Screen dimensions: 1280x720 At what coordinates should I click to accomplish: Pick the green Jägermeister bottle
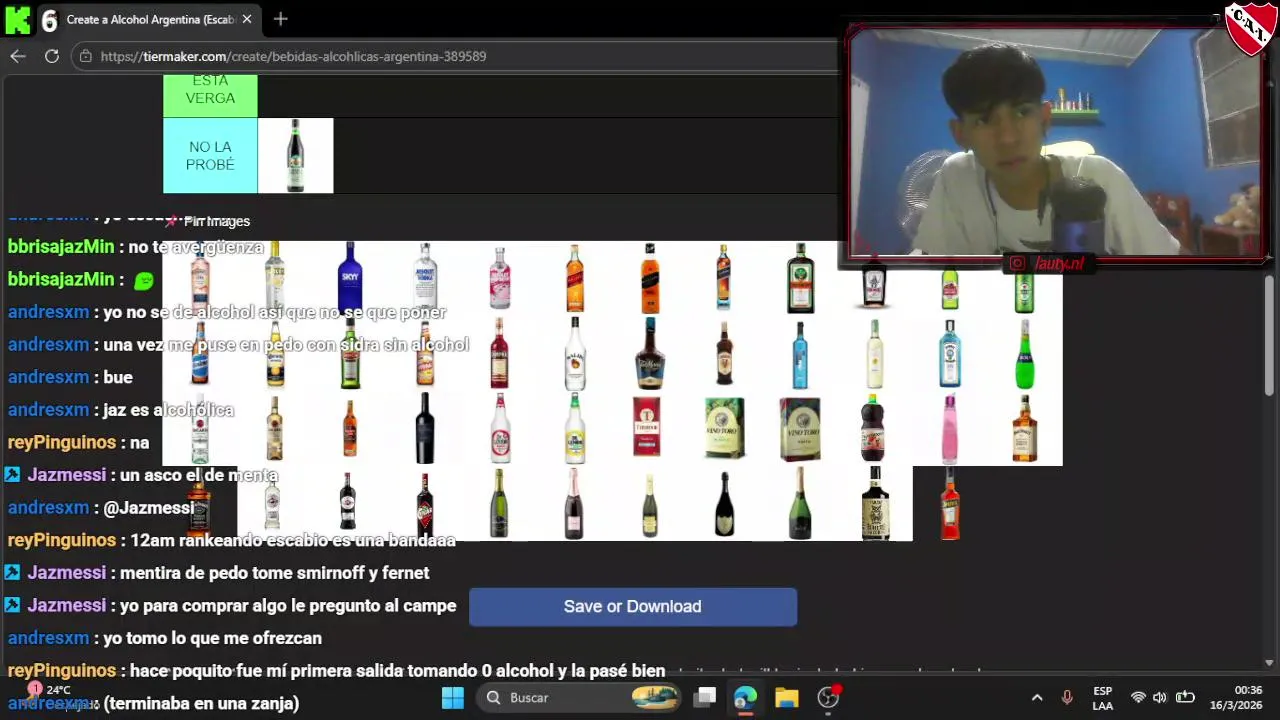point(800,278)
